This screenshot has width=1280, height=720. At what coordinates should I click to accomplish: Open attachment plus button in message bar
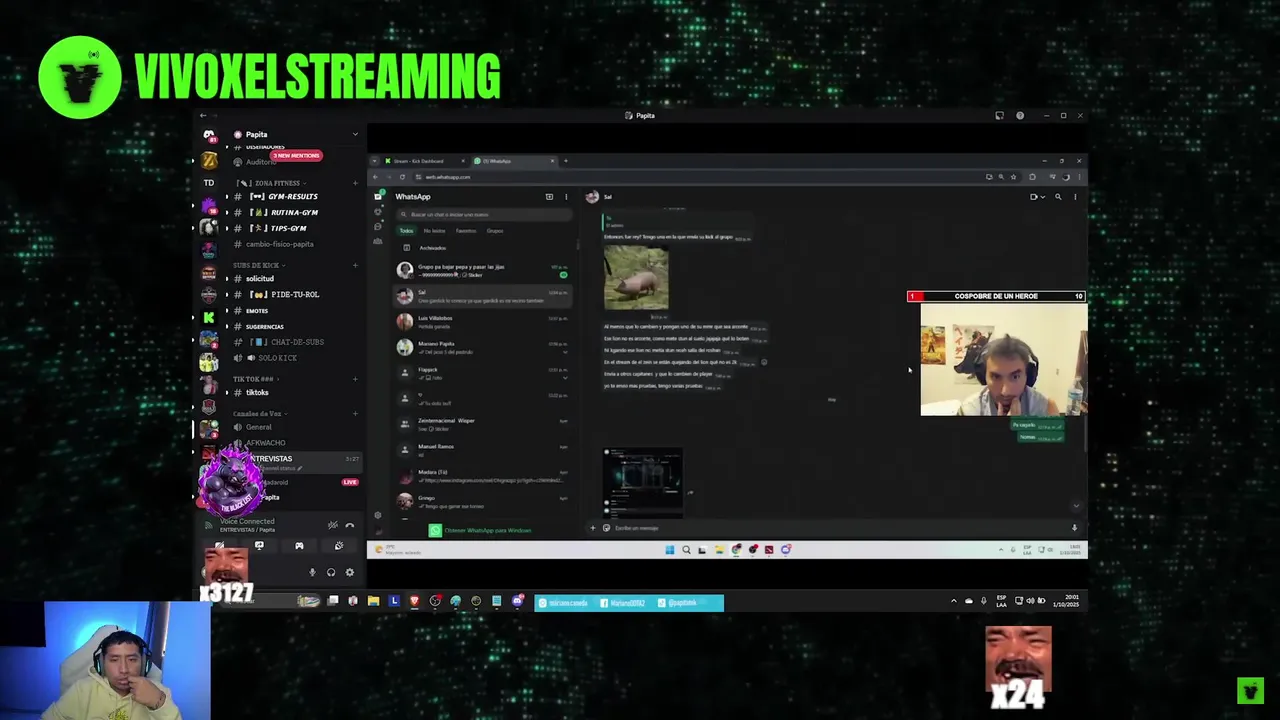point(592,528)
